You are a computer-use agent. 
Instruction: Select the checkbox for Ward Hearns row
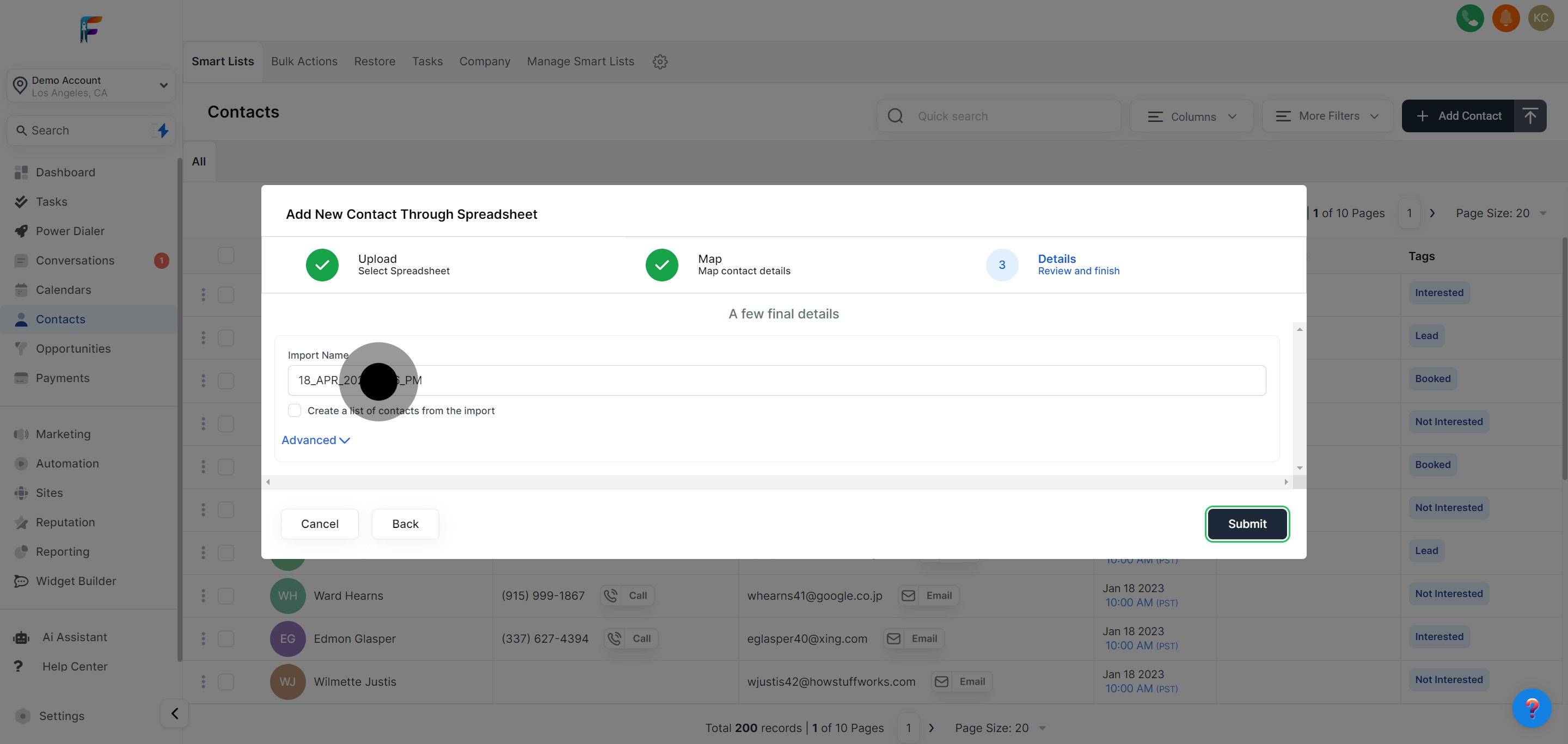coord(226,595)
